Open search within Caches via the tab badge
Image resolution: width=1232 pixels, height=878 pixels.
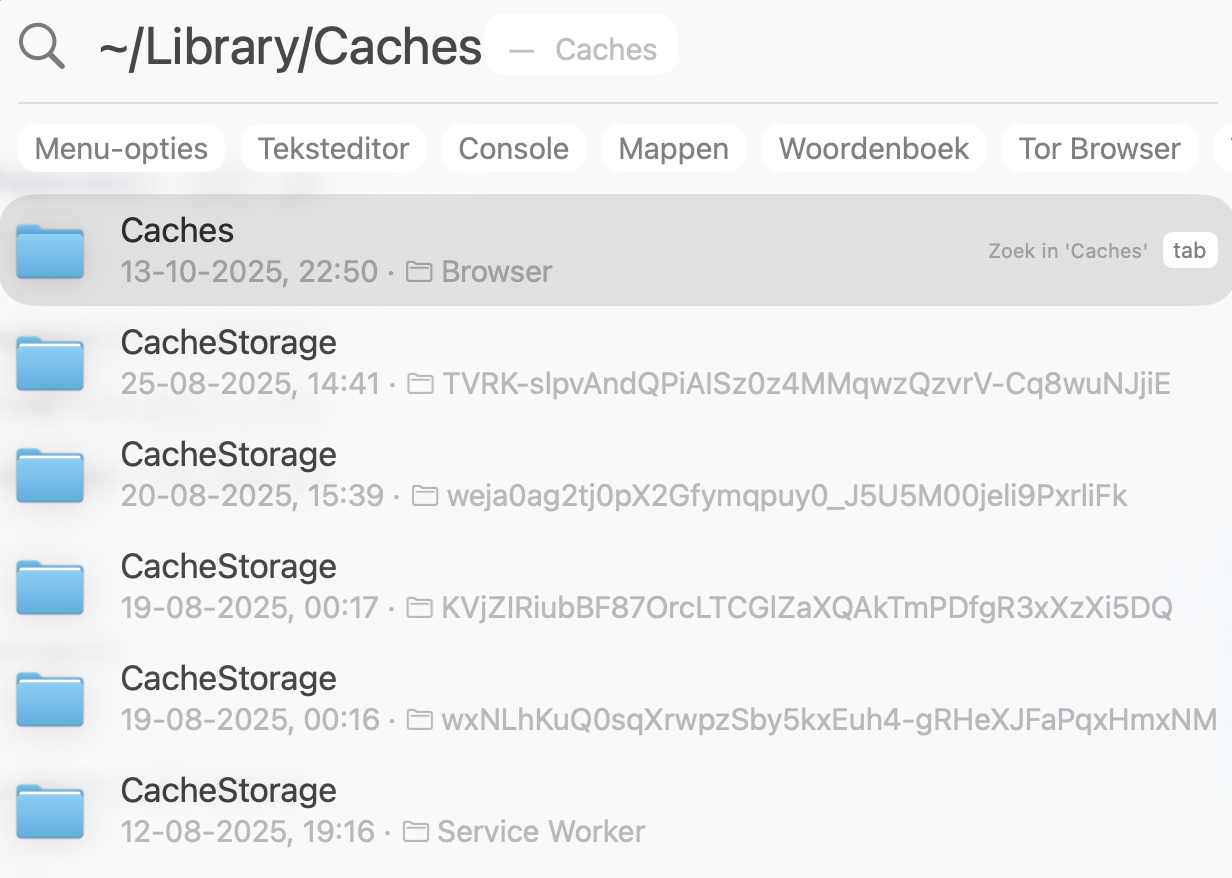[x=1189, y=250]
